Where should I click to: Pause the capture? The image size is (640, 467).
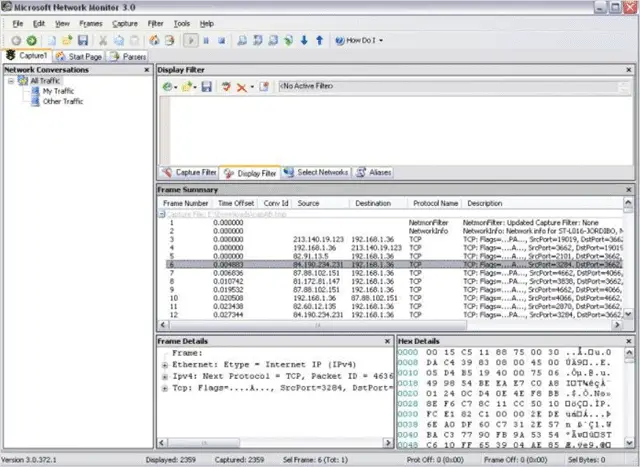tap(206, 40)
